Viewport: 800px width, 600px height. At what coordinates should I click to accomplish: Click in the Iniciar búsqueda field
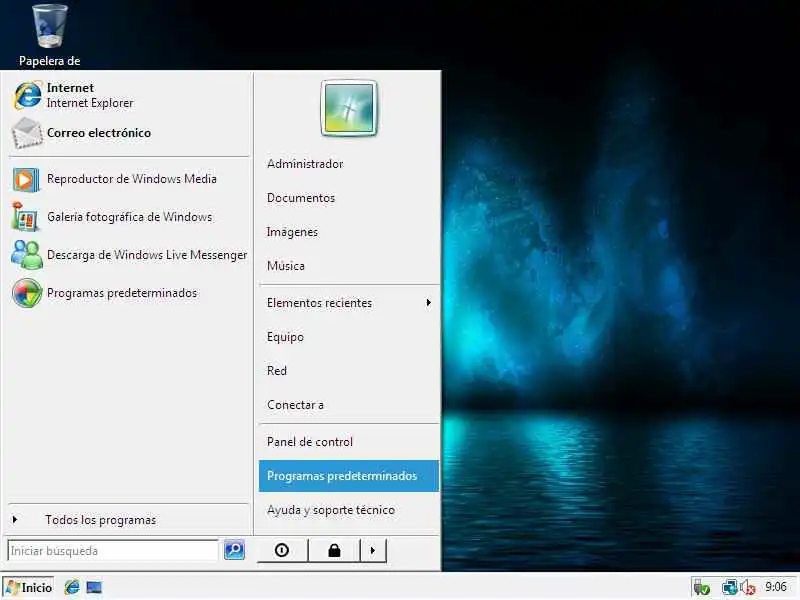click(x=113, y=551)
